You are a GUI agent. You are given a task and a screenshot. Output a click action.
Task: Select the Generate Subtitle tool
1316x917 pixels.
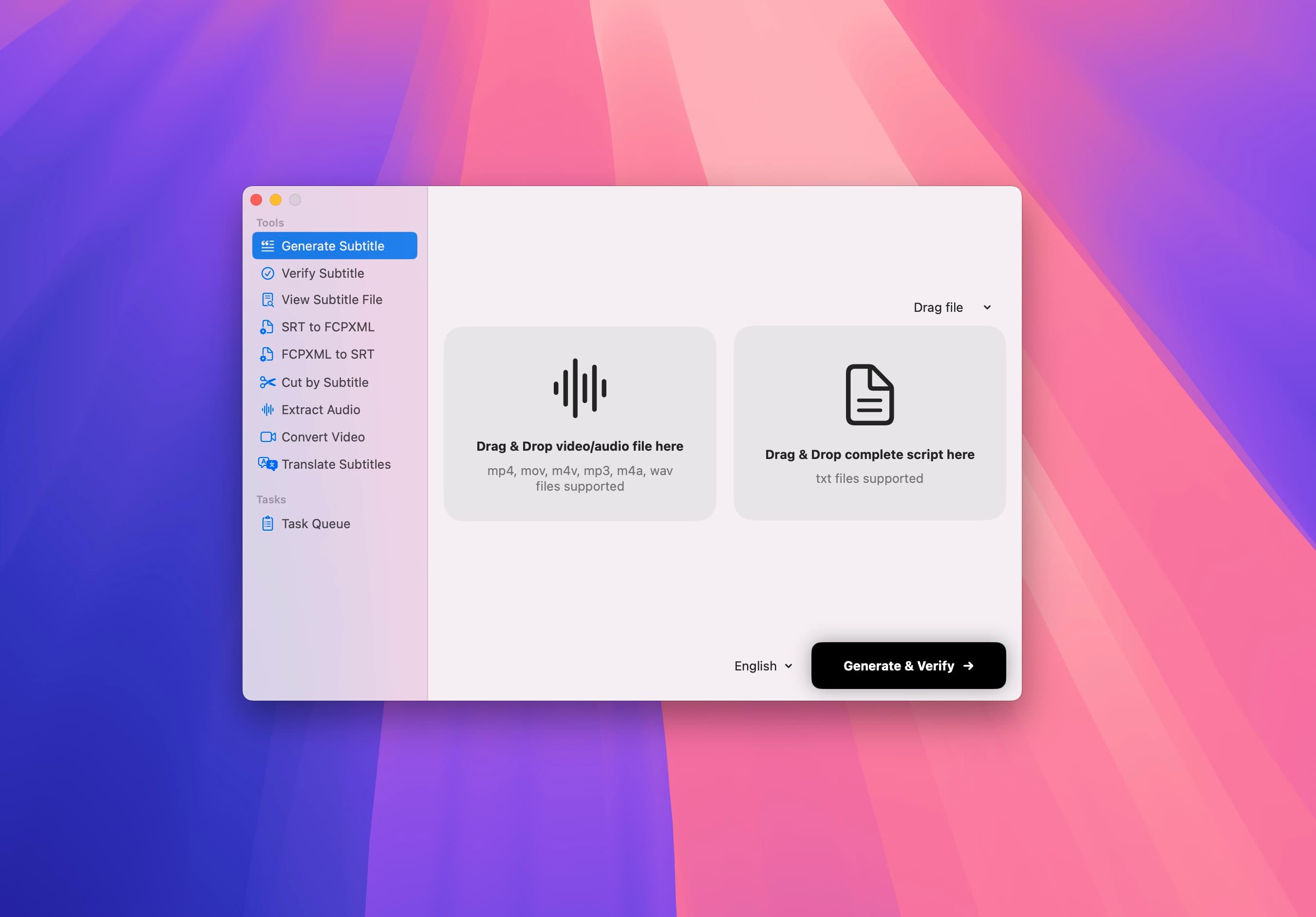click(x=334, y=245)
